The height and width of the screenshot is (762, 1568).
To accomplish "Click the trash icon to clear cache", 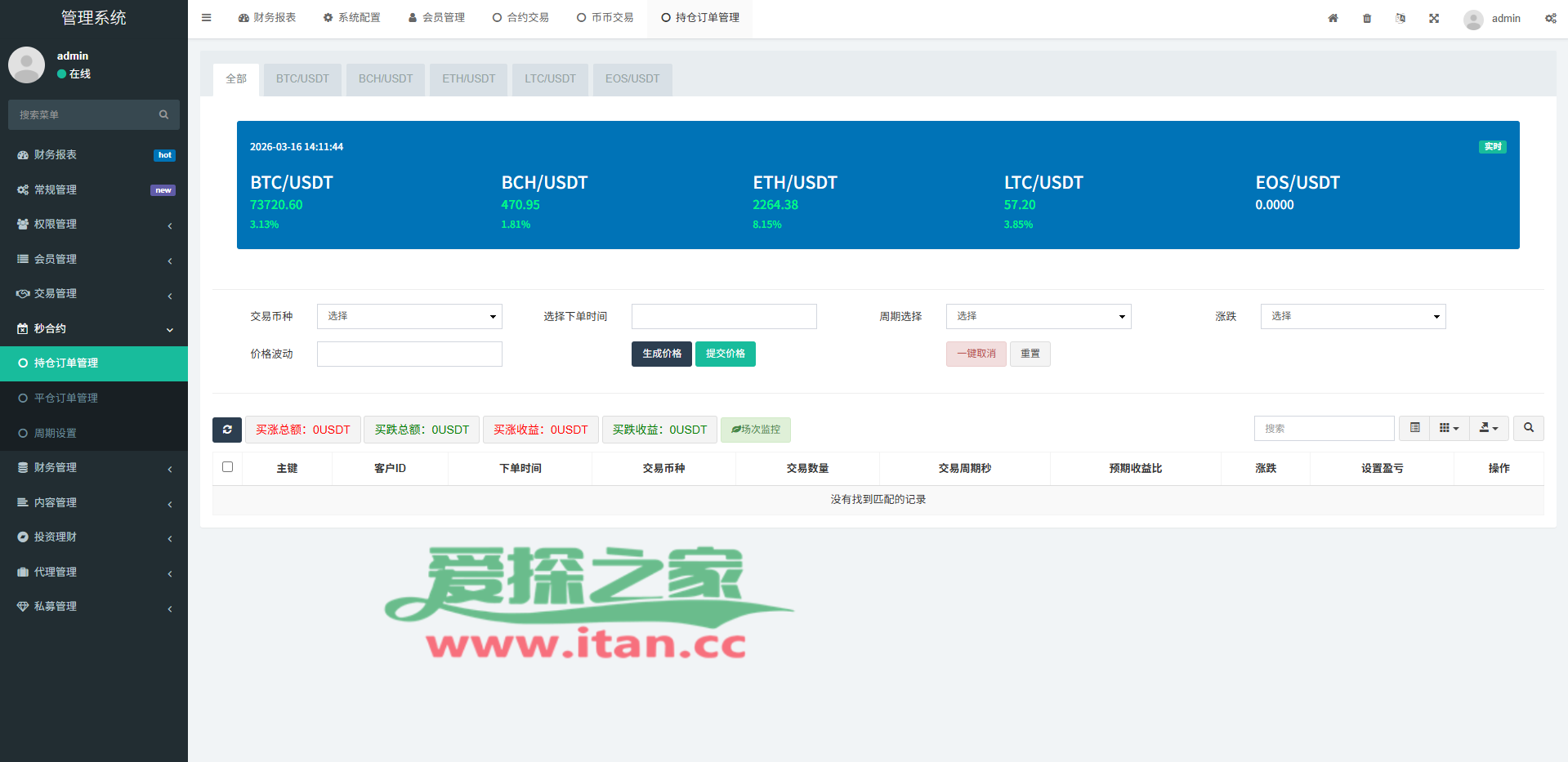I will (x=1367, y=18).
